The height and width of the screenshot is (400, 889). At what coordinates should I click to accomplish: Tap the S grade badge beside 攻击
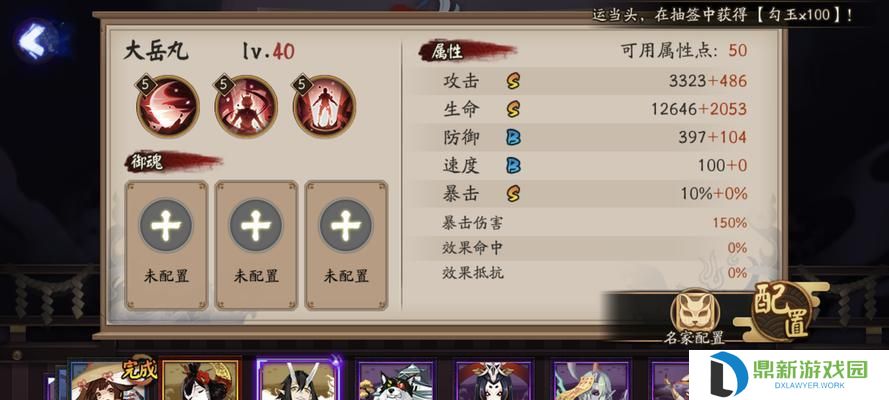pos(513,81)
